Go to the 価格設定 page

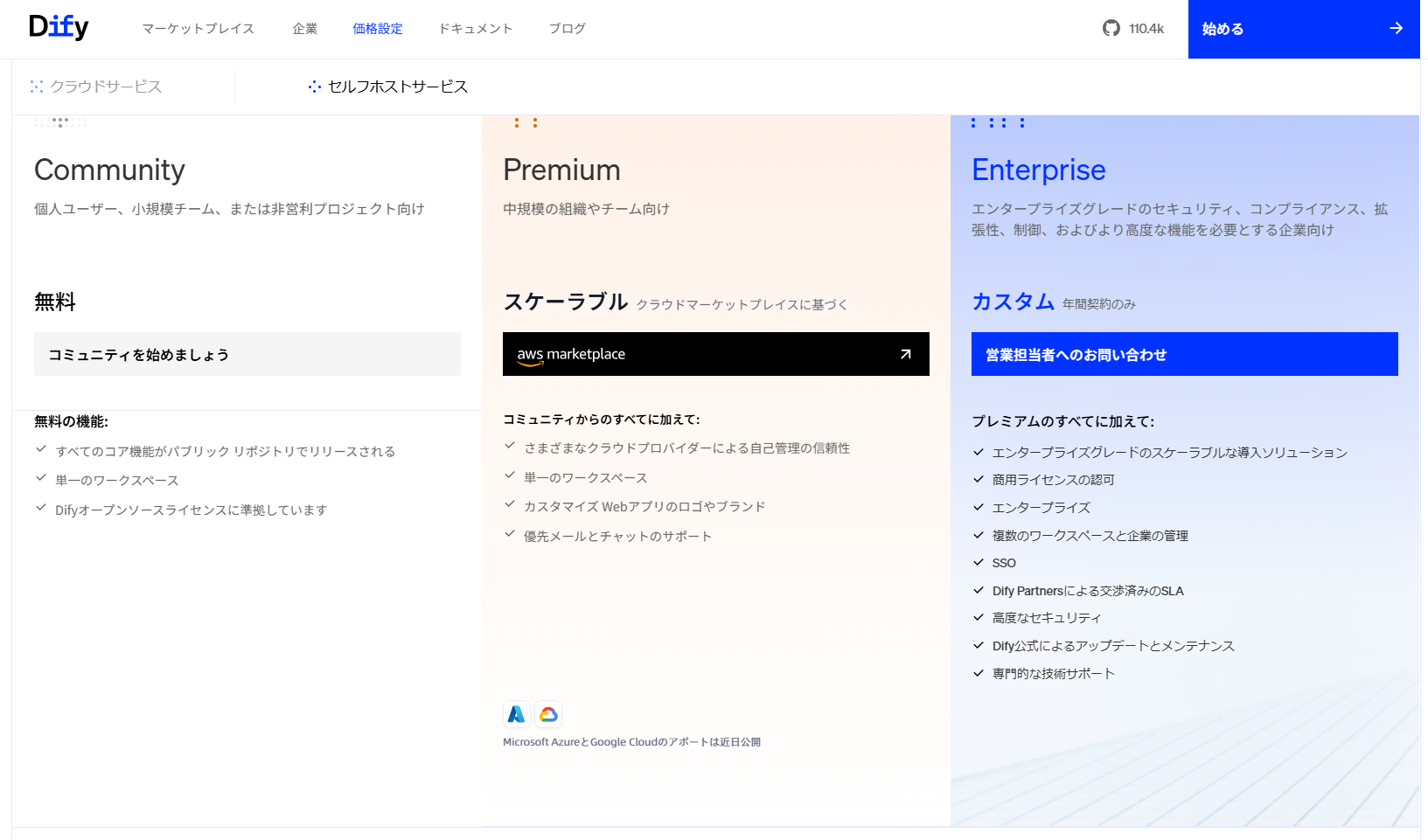pos(378,29)
